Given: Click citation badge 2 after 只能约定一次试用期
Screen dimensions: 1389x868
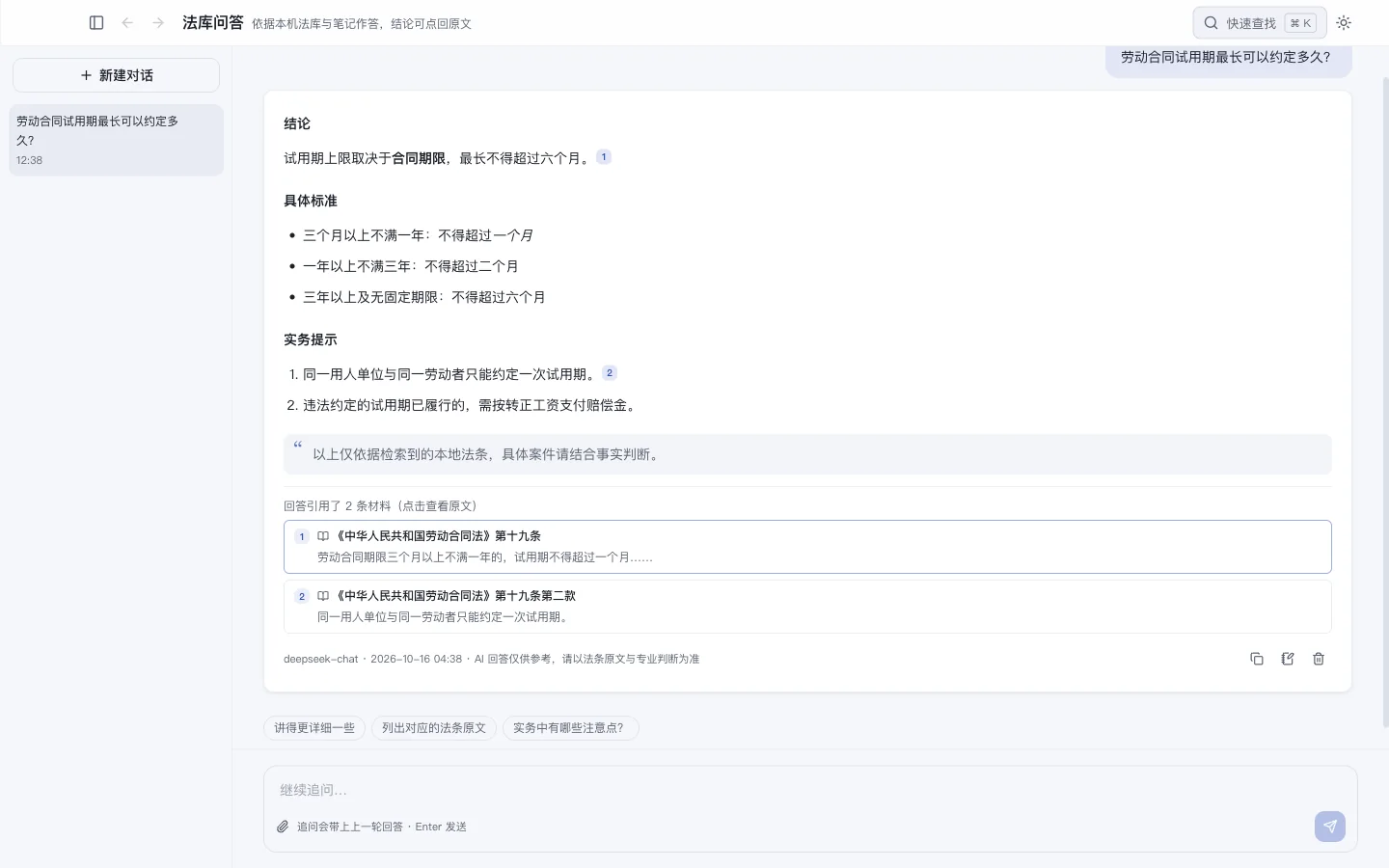Looking at the screenshot, I should point(610,373).
